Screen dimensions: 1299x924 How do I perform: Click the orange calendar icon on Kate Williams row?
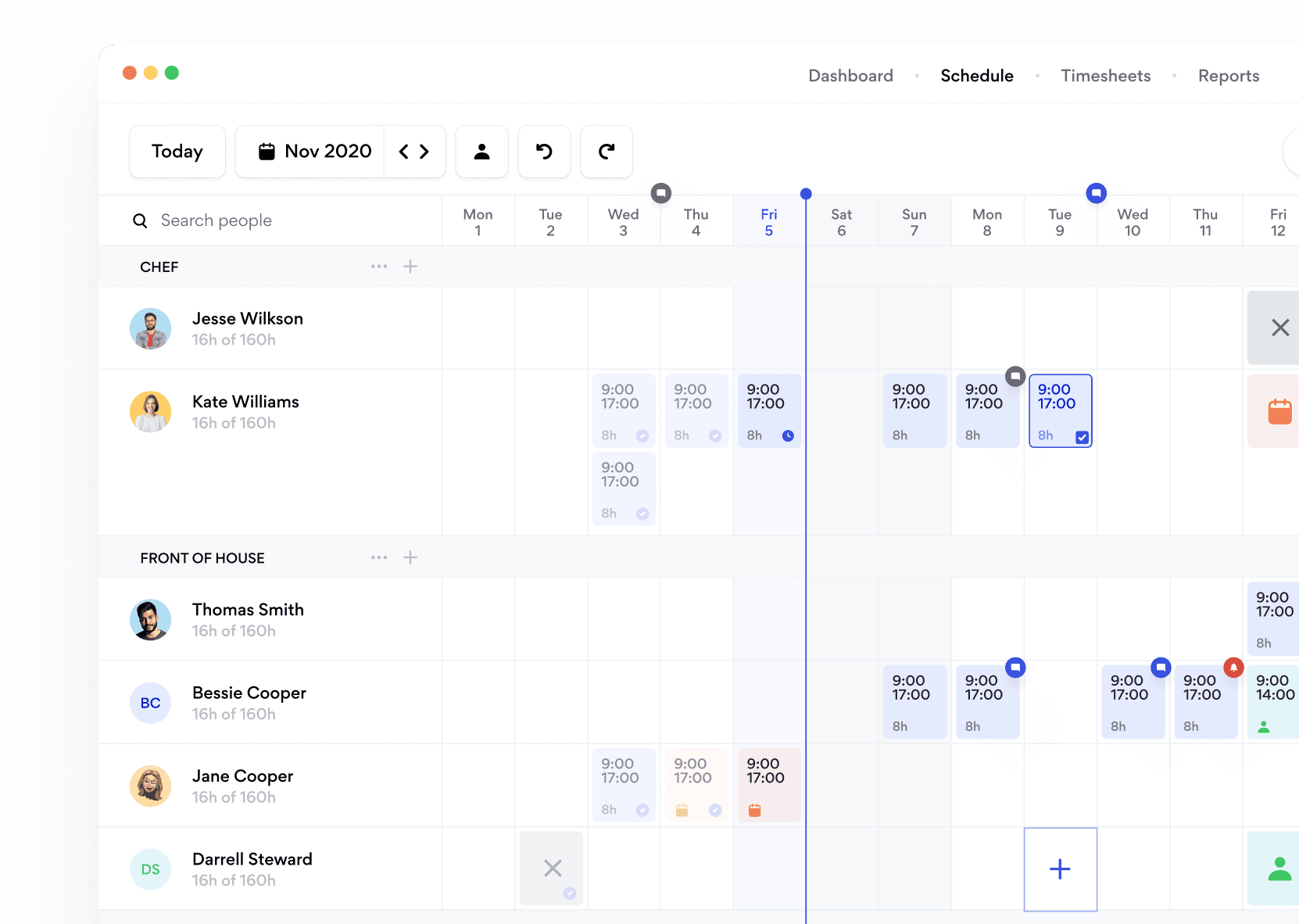click(x=1280, y=410)
